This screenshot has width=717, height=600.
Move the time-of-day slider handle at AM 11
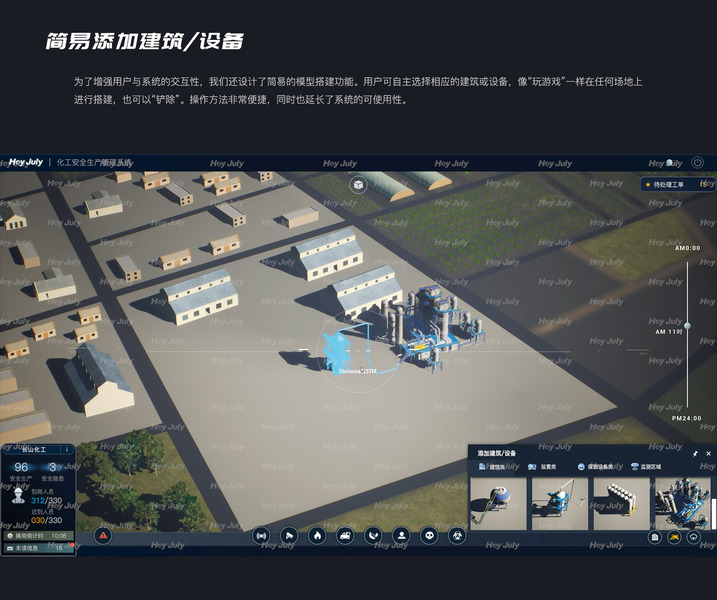click(687, 326)
